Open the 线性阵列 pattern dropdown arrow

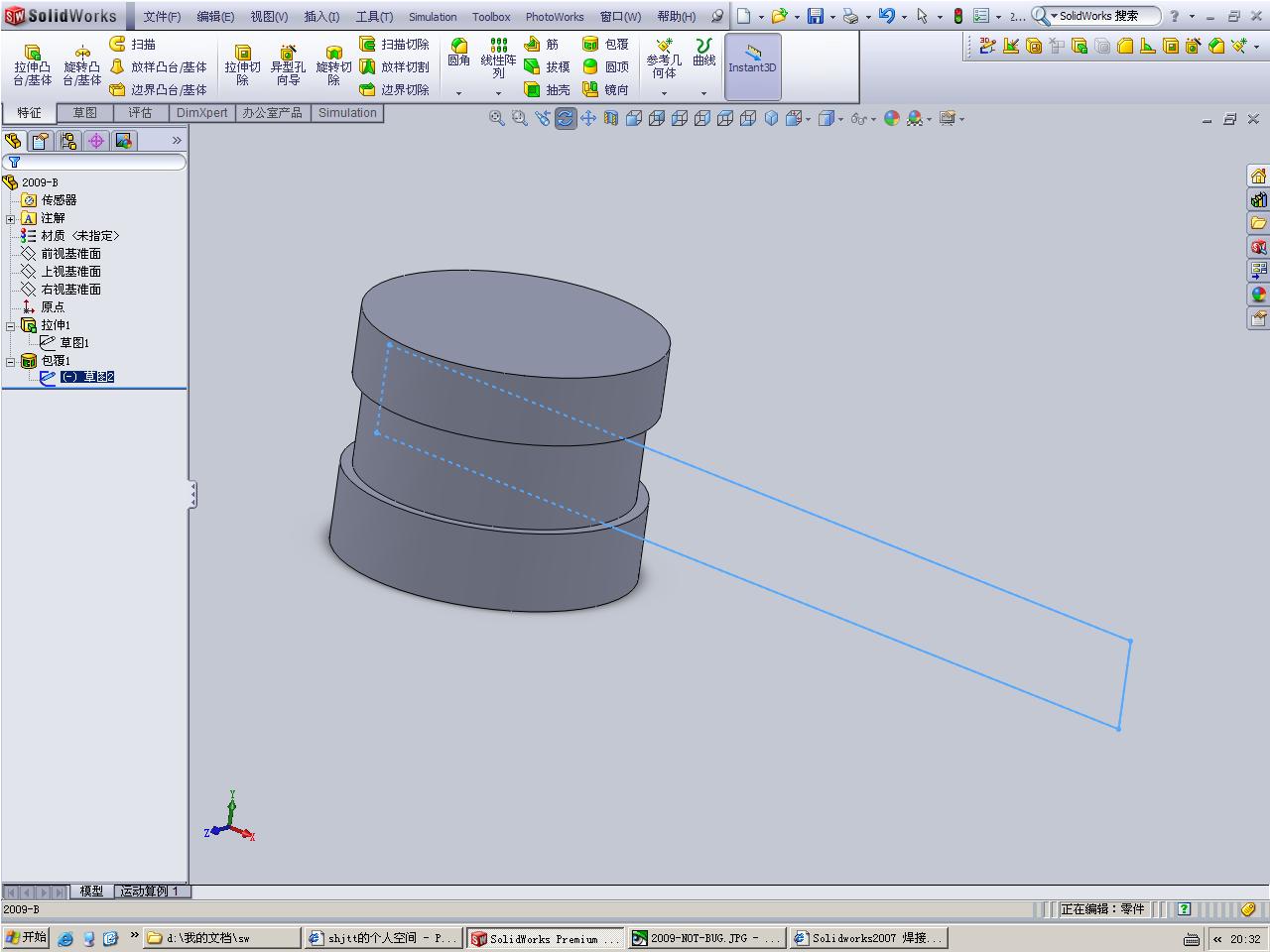click(x=498, y=93)
